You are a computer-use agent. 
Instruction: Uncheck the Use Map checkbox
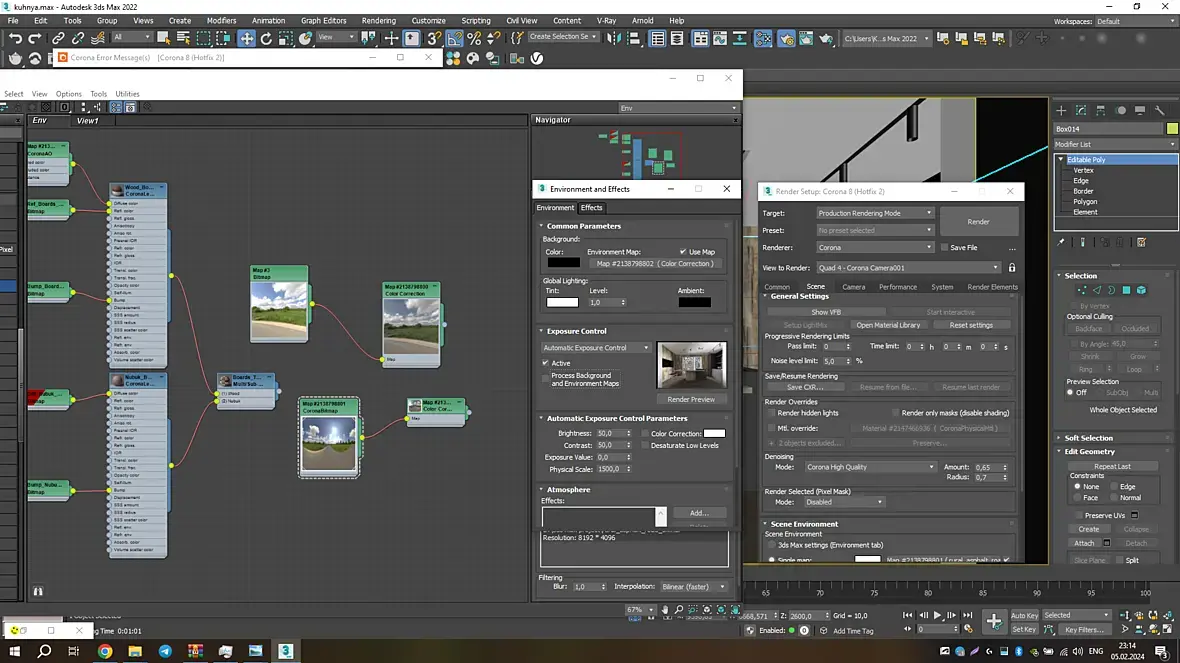(x=683, y=252)
